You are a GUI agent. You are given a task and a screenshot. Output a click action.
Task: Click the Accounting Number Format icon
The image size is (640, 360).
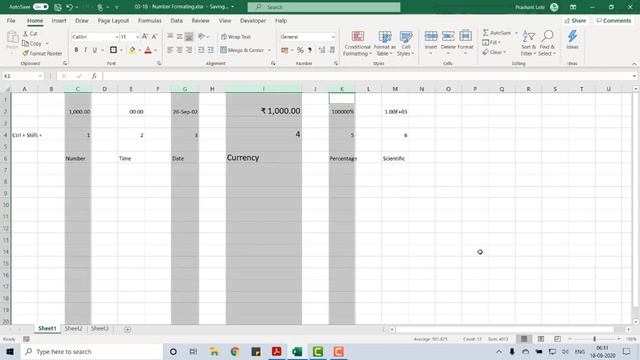[284, 50]
